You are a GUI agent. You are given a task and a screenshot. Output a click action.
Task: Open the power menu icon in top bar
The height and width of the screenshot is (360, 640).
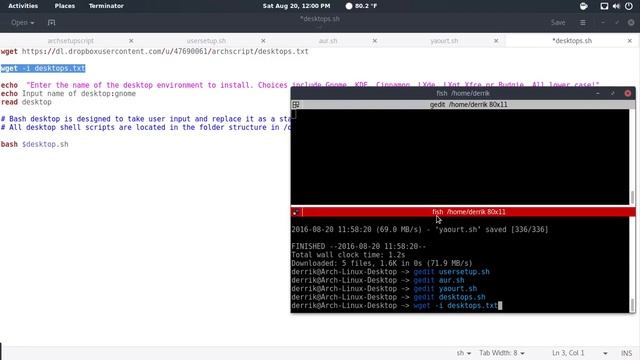coord(629,6)
